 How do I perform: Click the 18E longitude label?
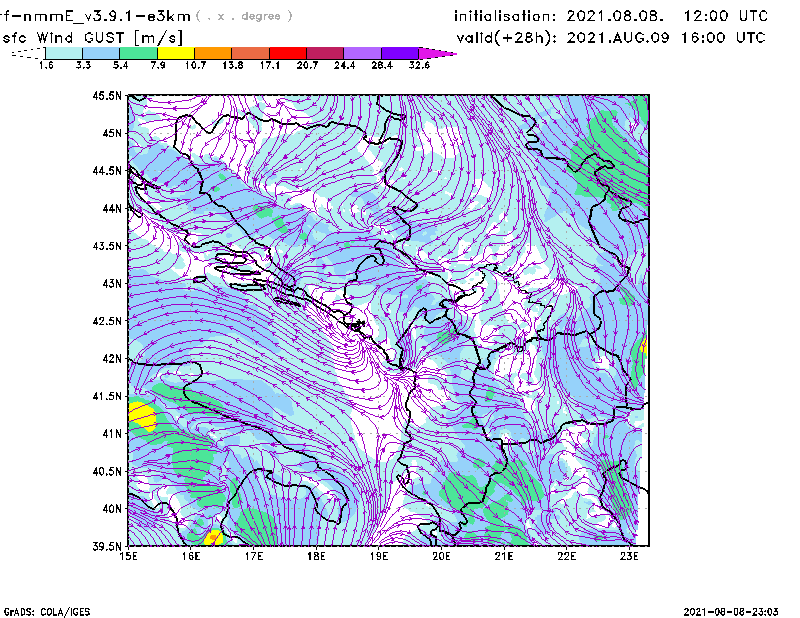[x=316, y=556]
